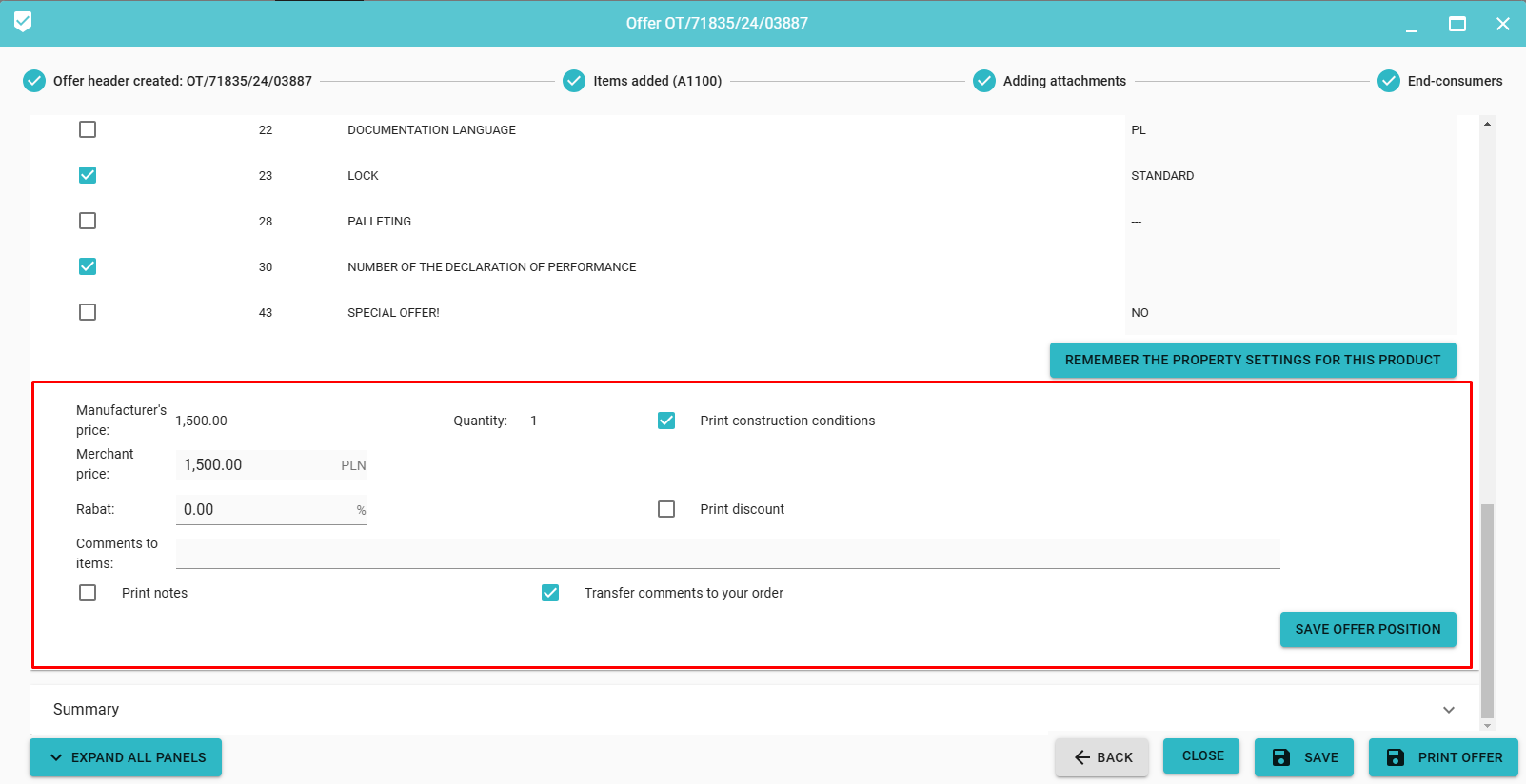Viewport: 1526px width, 784px height.
Task: Click the back arrow icon
Action: 1081,757
